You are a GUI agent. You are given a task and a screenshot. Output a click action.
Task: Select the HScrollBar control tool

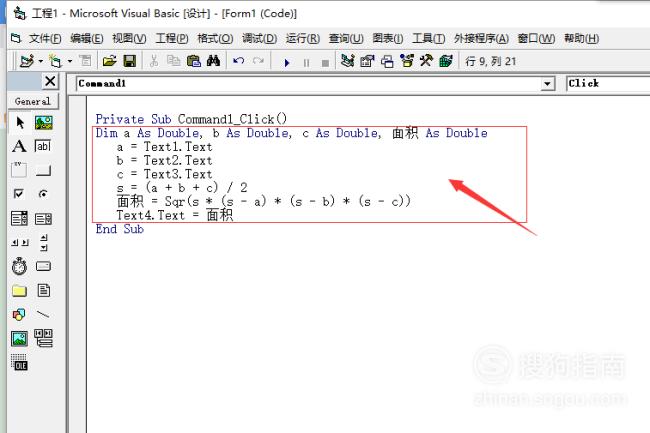[x=20, y=242]
